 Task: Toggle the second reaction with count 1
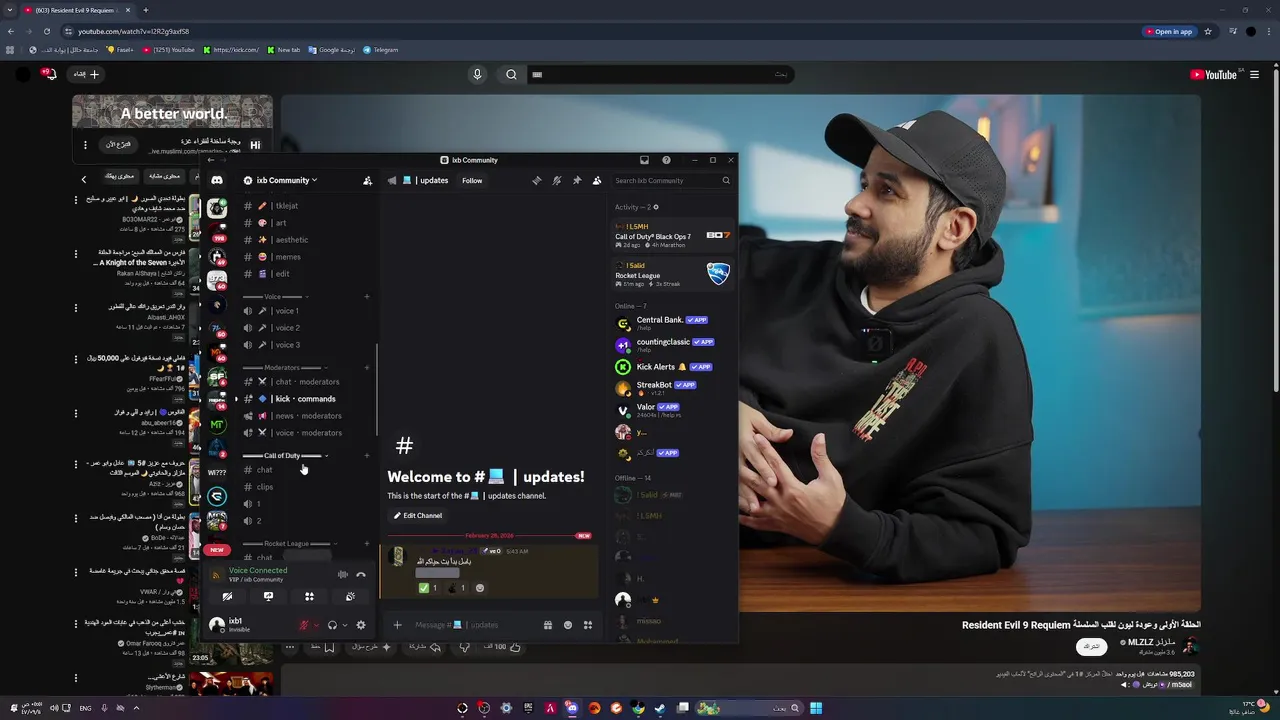(456, 588)
